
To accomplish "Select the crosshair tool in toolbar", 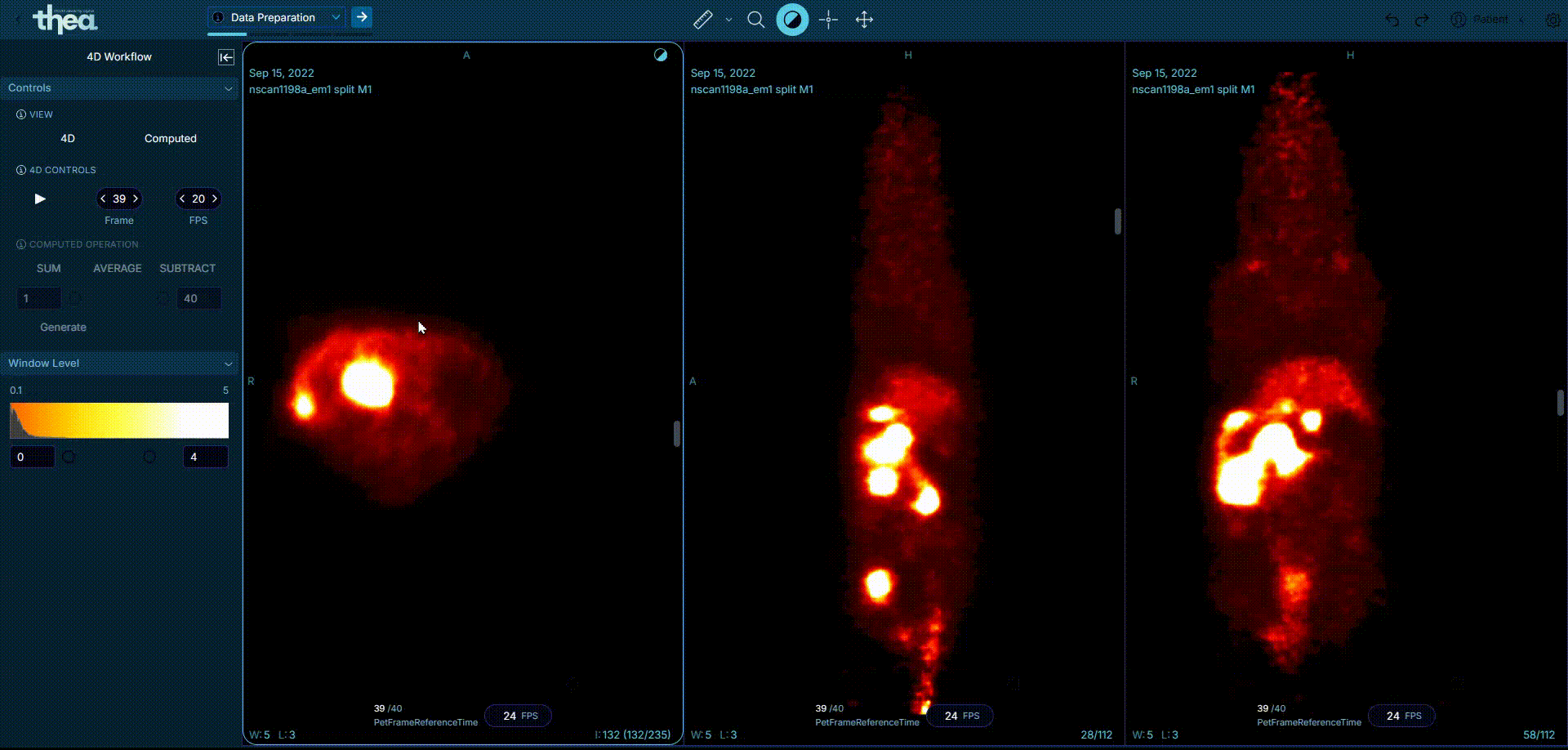I will point(828,20).
